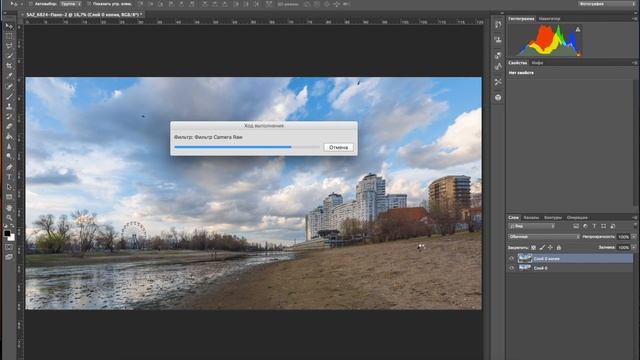640x360 pixels.
Task: Select the Paint Bucket tool
Action: click(x=9, y=136)
